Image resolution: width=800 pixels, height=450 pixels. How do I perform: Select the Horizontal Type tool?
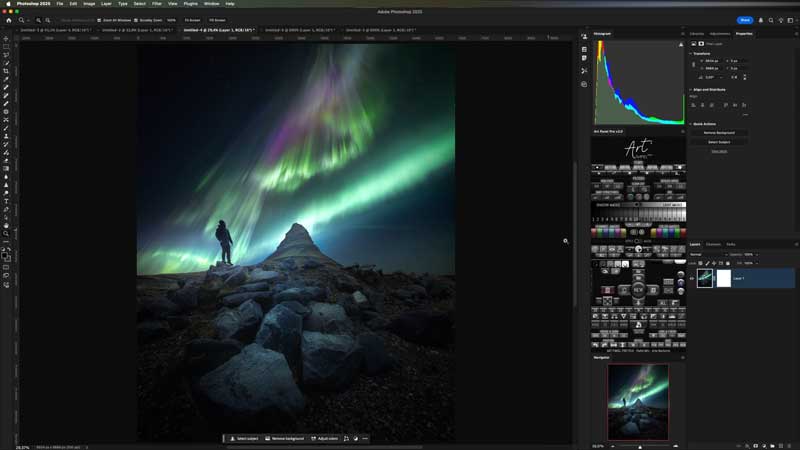click(x=6, y=201)
